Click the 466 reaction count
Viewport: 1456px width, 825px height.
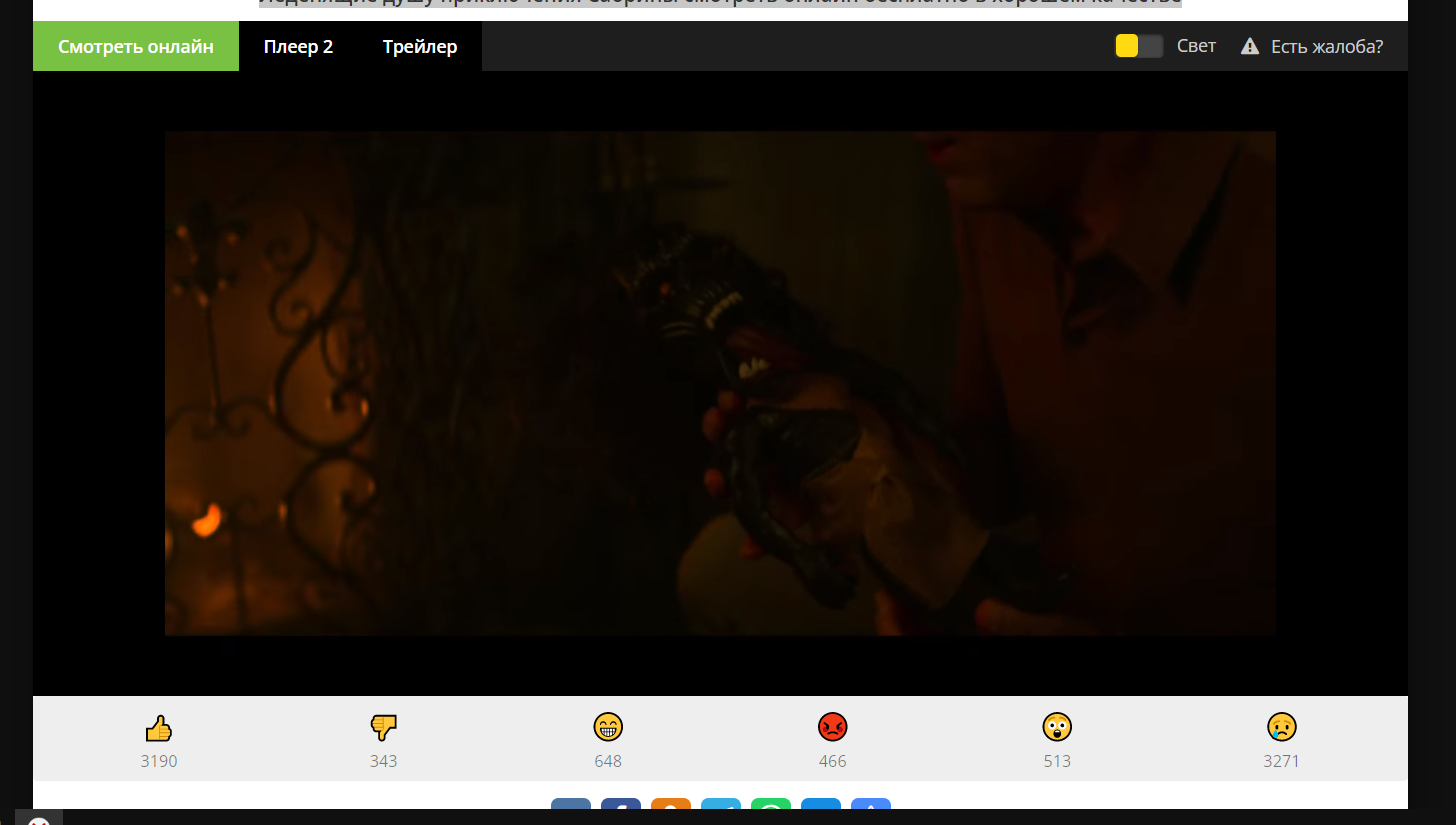832,761
